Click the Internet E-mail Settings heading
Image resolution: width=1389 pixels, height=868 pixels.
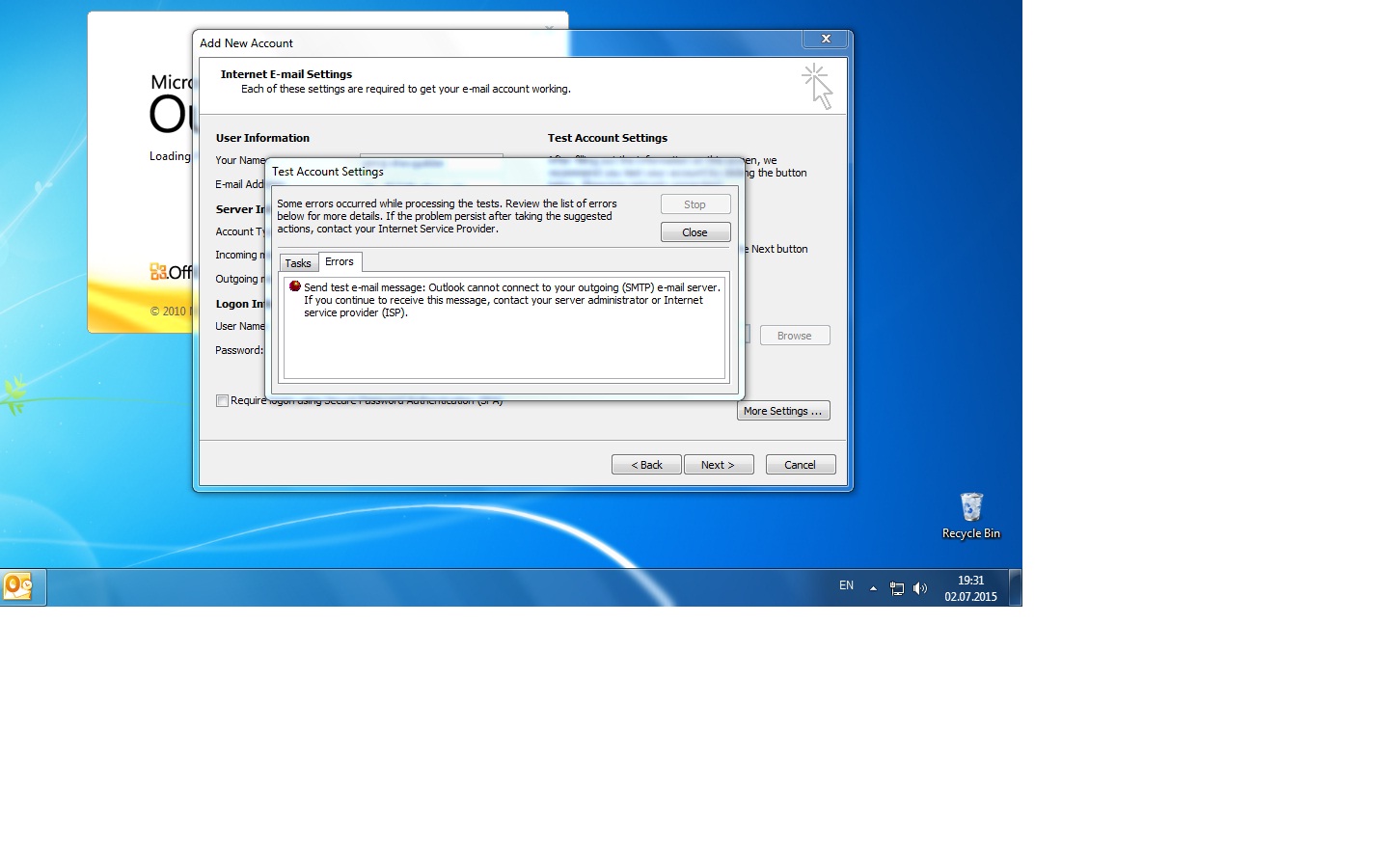[x=286, y=74]
